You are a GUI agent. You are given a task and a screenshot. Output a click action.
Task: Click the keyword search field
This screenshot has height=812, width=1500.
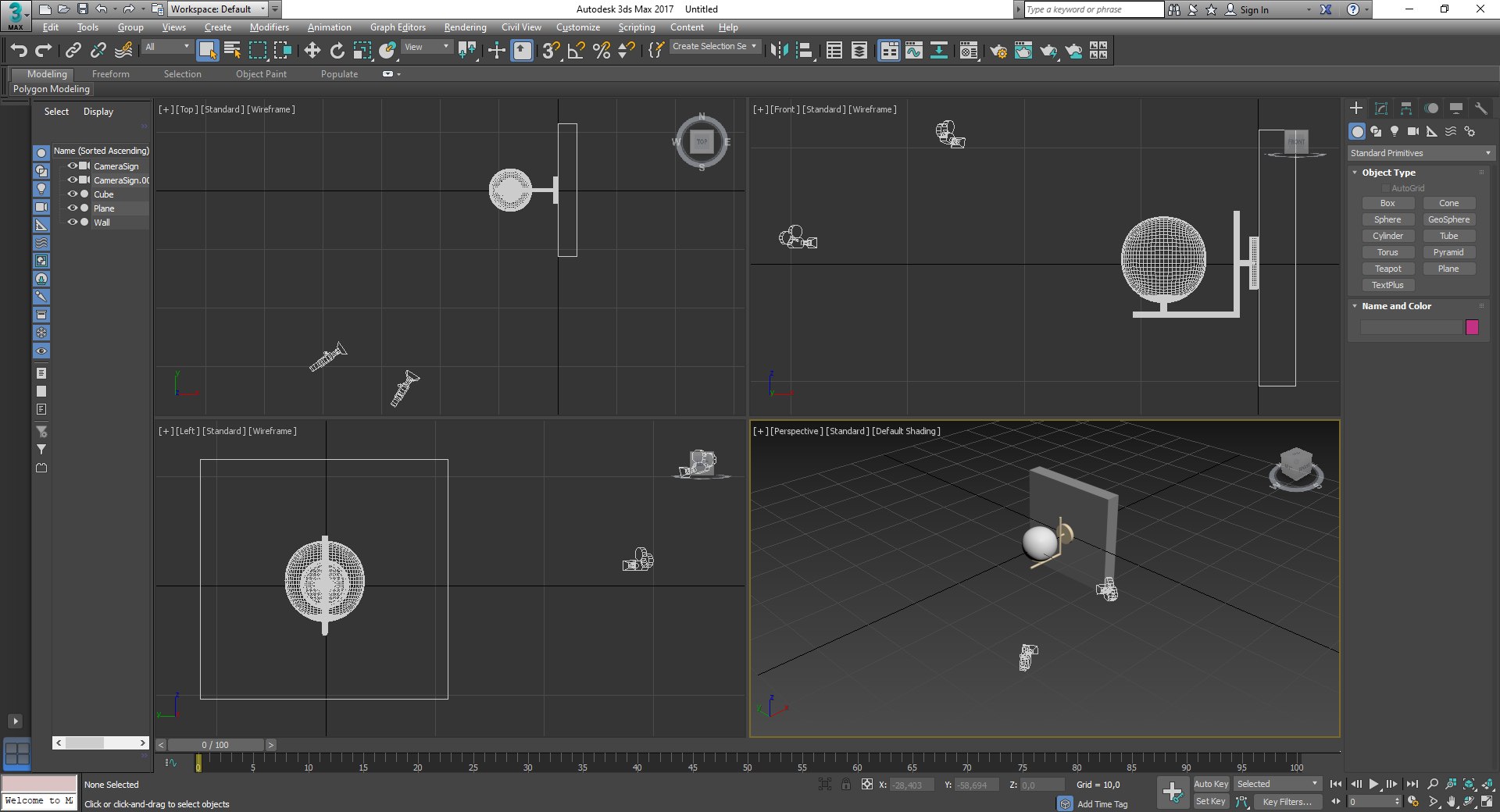[1094, 9]
